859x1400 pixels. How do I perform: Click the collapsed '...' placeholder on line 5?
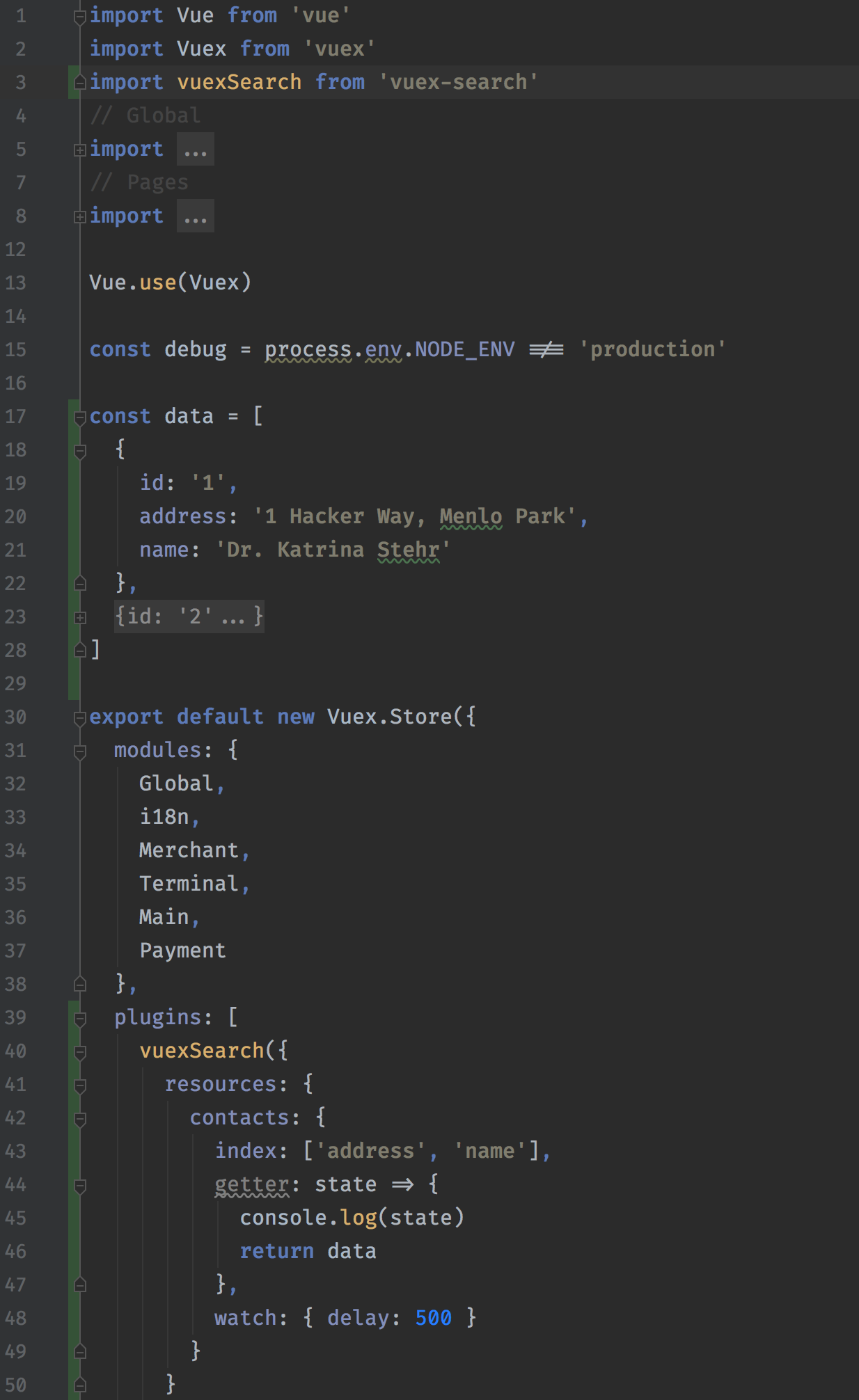pyautogui.click(x=196, y=150)
